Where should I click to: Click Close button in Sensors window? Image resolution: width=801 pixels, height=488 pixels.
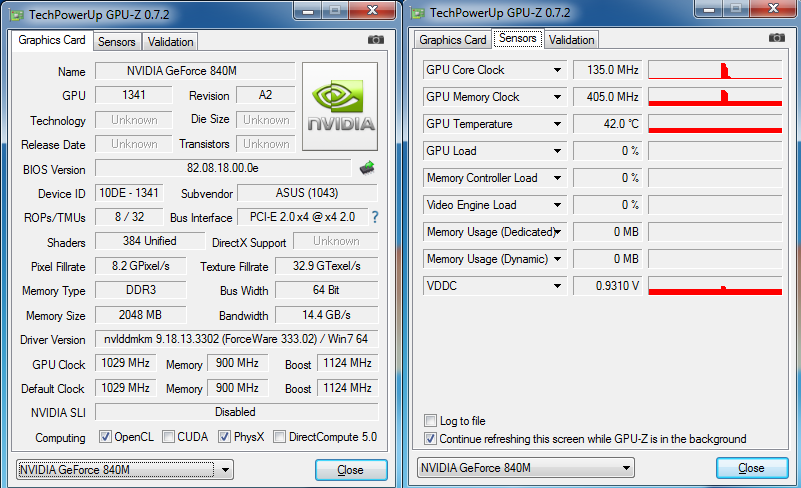[751, 468]
